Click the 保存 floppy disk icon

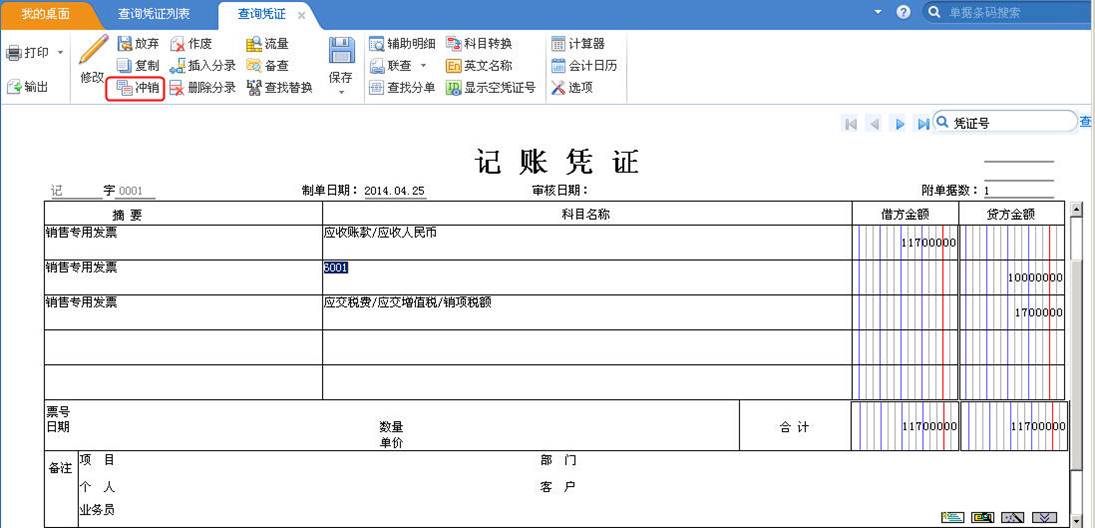pos(341,51)
